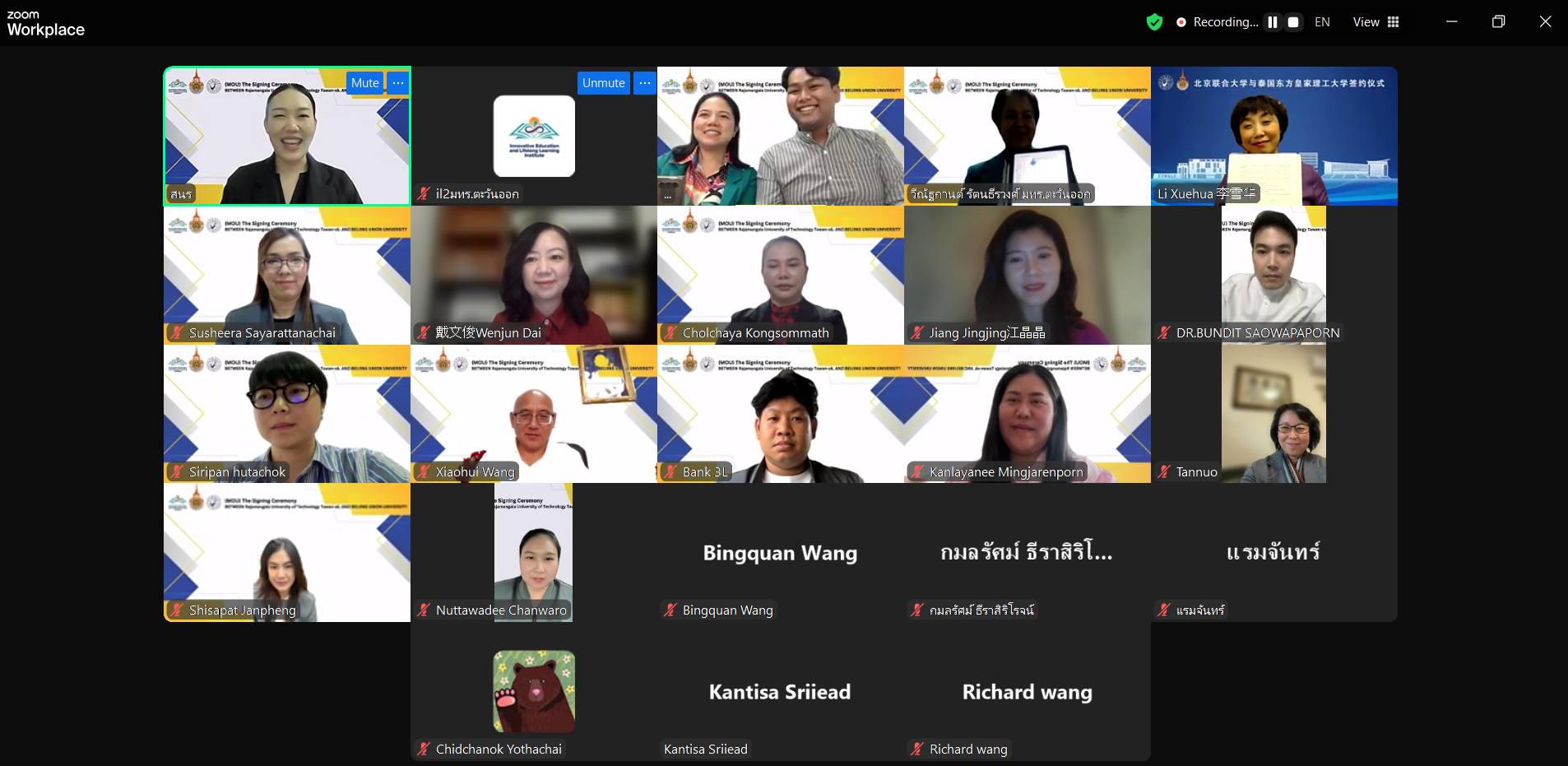The height and width of the screenshot is (766, 1568).
Task: Open more options beside the Mute button
Action: pyautogui.click(x=397, y=83)
